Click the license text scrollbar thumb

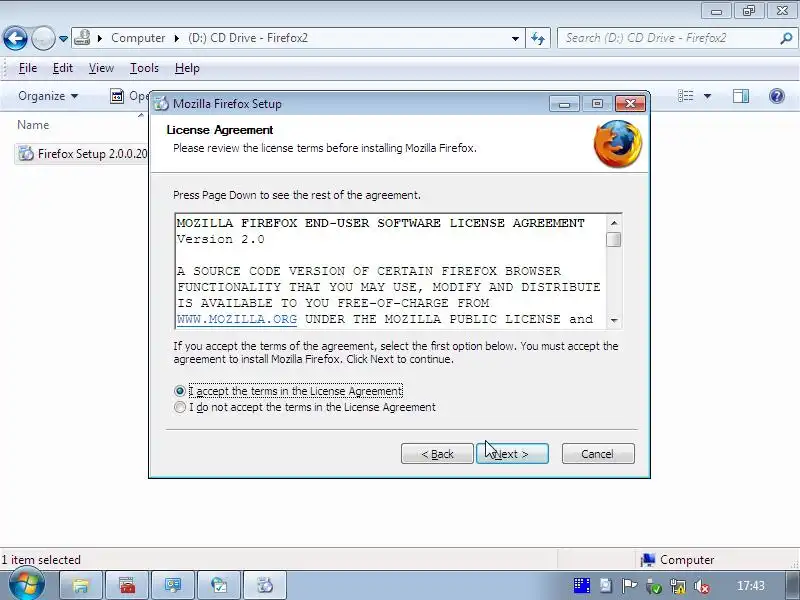pyautogui.click(x=614, y=239)
